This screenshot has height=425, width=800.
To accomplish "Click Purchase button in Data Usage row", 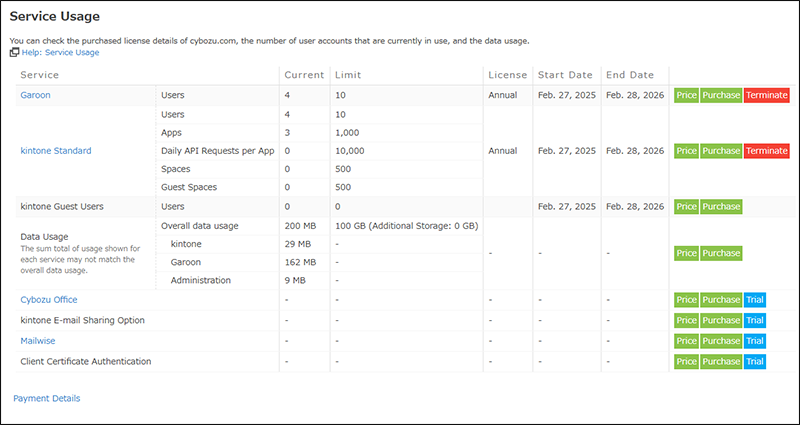I will [x=721, y=254].
